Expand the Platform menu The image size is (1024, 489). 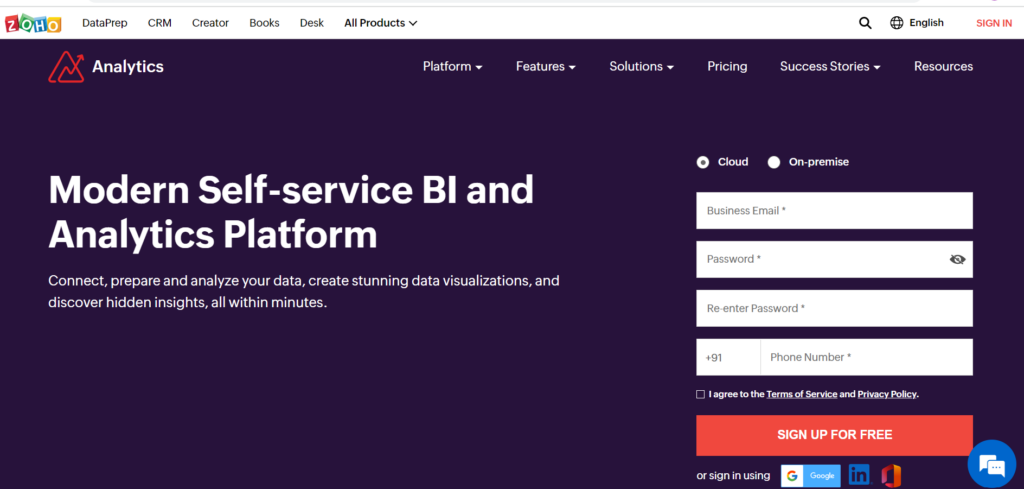pyautogui.click(x=453, y=67)
